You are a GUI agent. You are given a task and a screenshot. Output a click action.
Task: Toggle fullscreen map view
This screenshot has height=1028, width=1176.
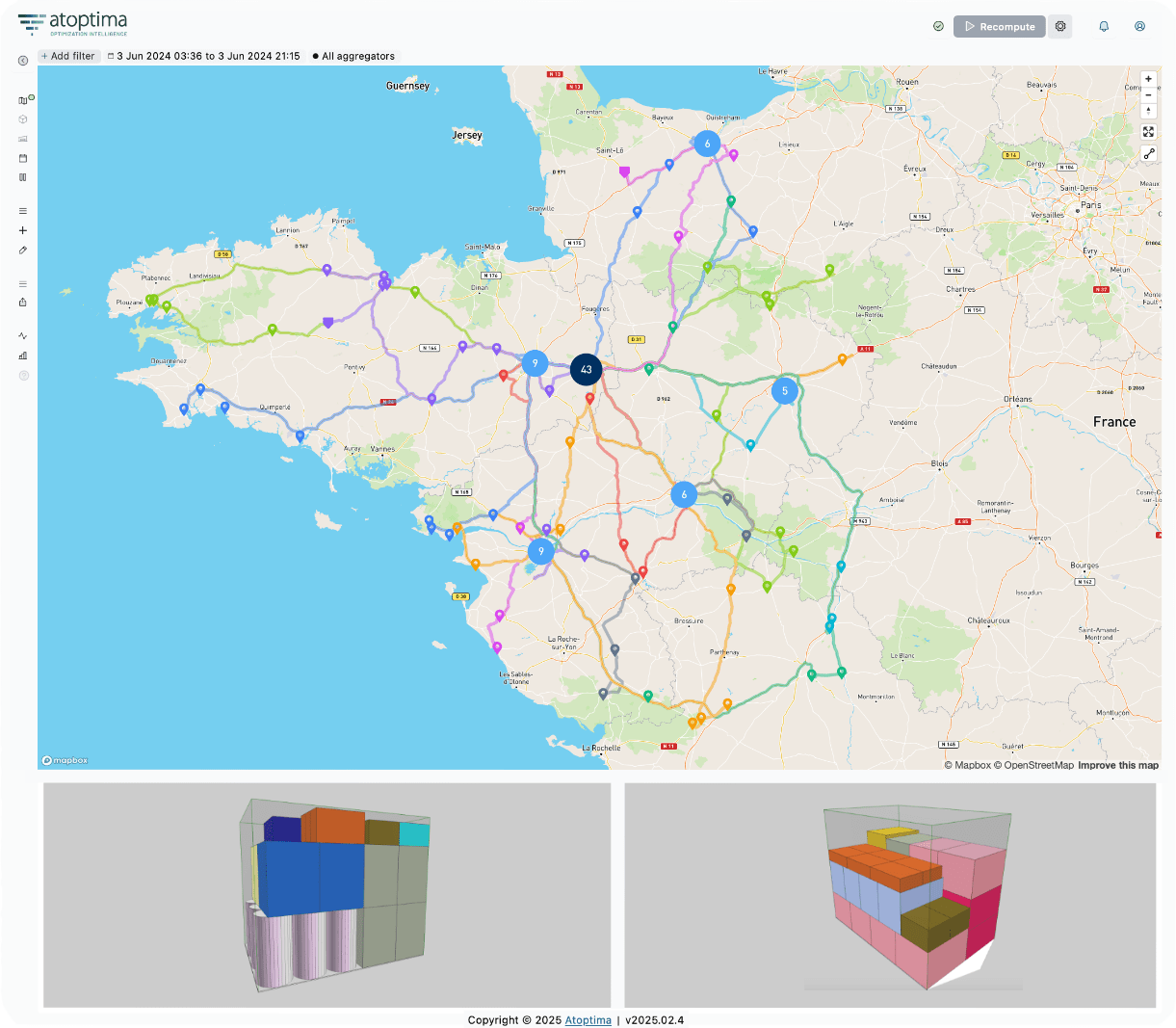click(1148, 133)
